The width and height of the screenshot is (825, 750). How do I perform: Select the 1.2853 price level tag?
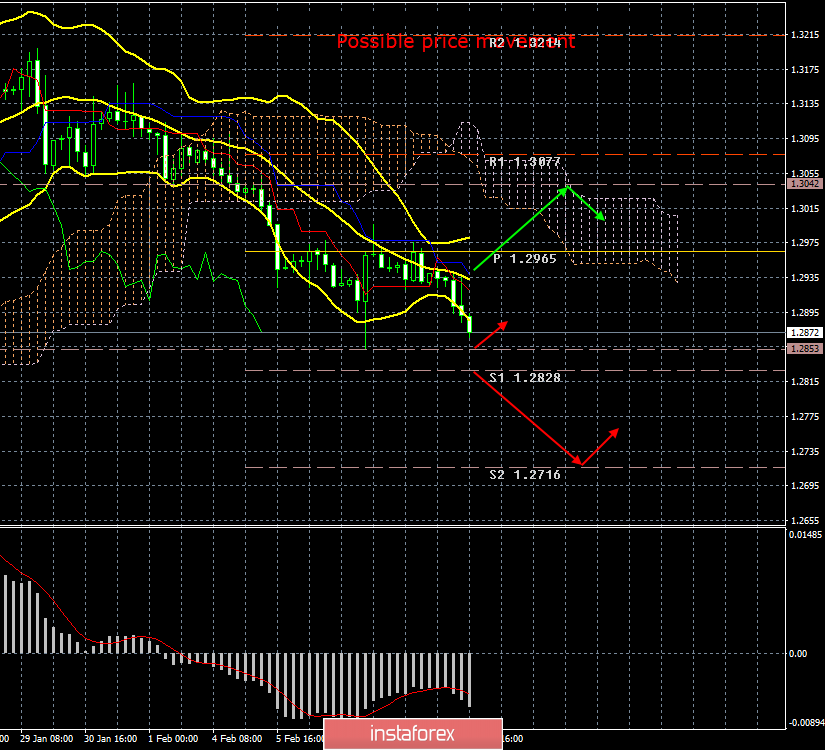point(804,348)
